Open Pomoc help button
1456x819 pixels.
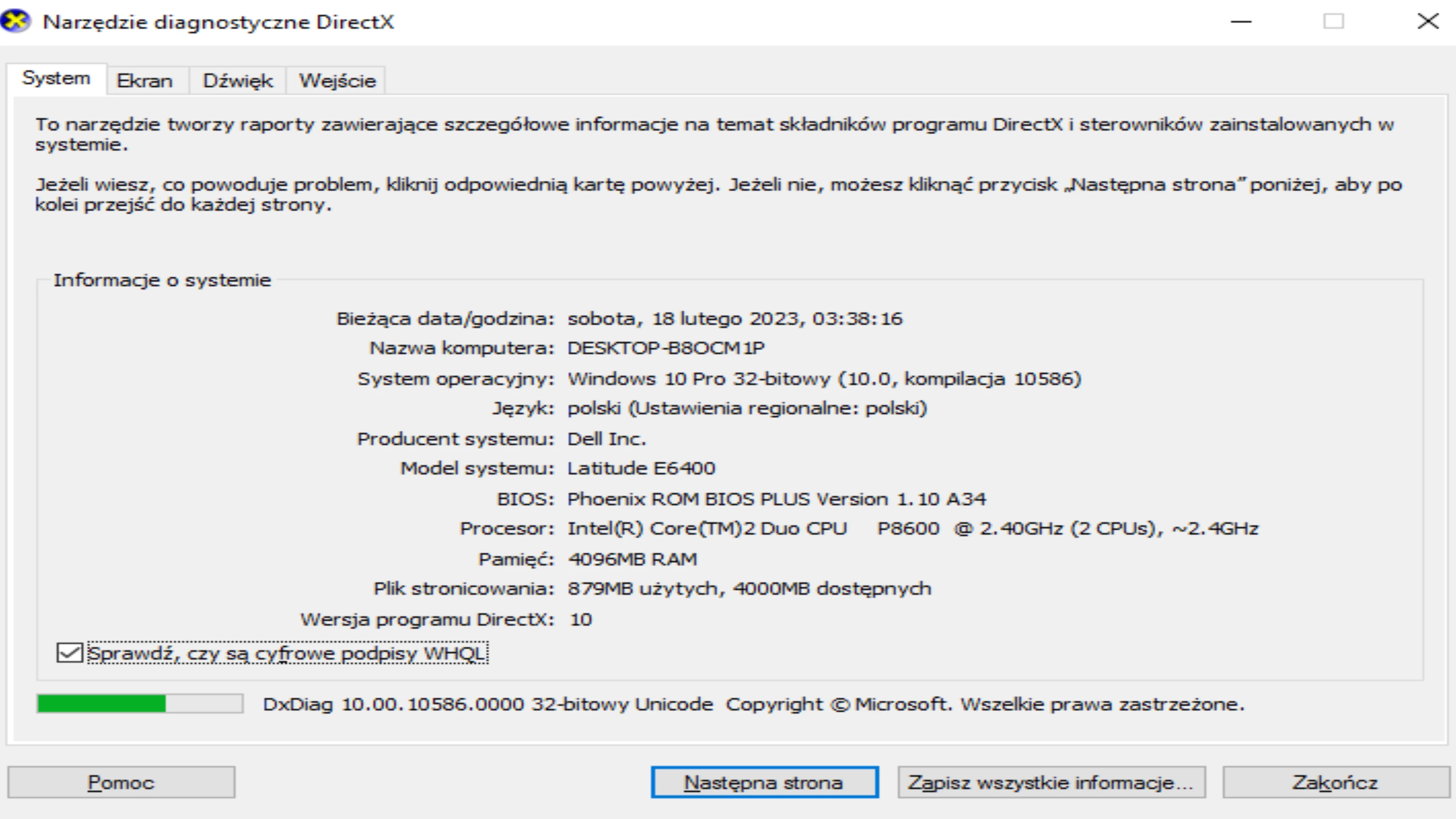121,782
